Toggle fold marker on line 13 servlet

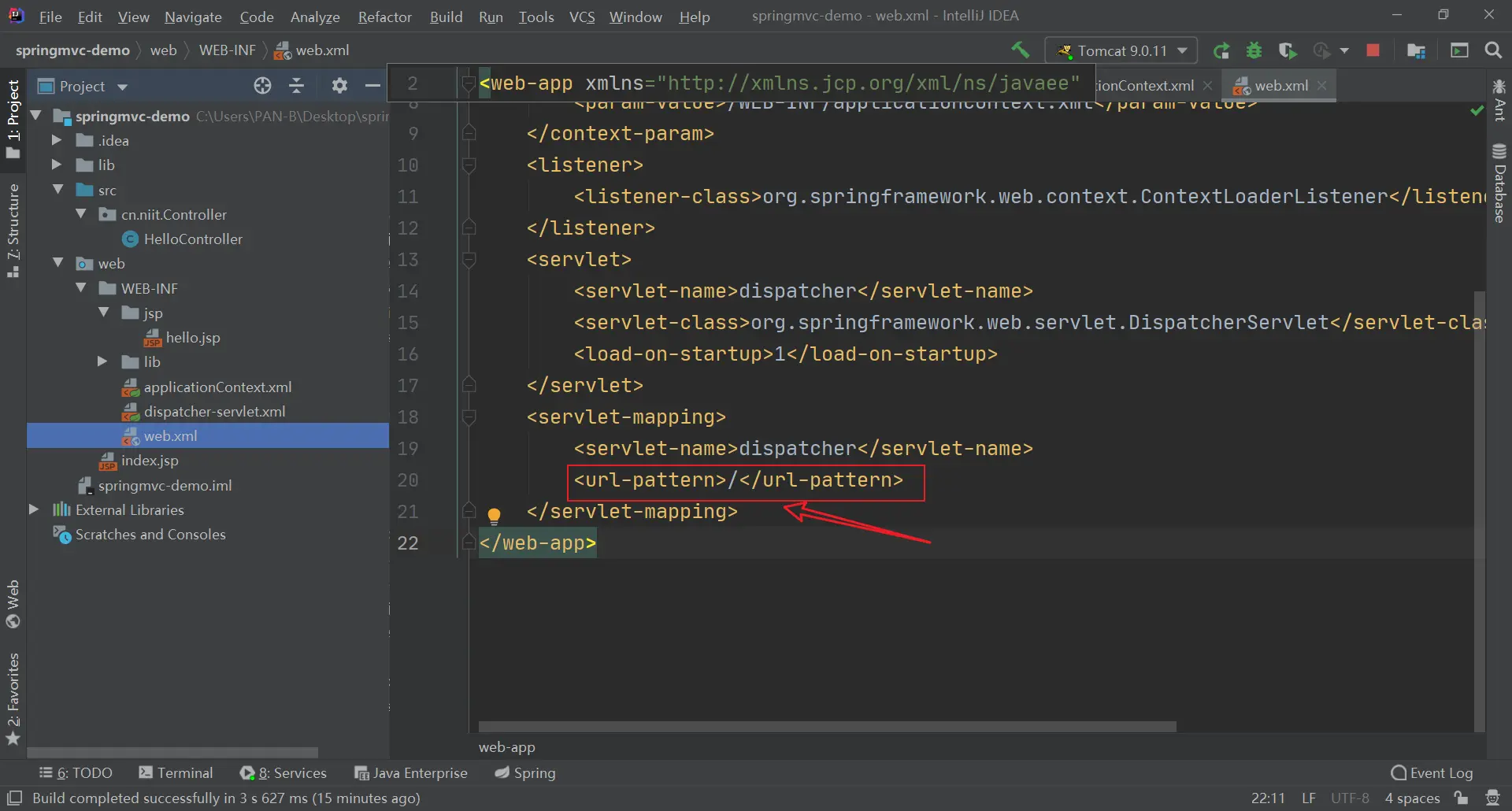click(469, 259)
